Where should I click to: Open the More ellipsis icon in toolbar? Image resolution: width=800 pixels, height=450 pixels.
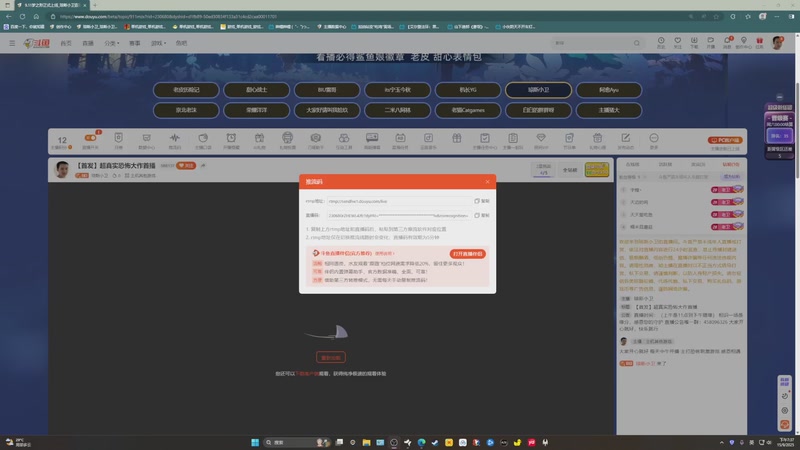coord(654,138)
